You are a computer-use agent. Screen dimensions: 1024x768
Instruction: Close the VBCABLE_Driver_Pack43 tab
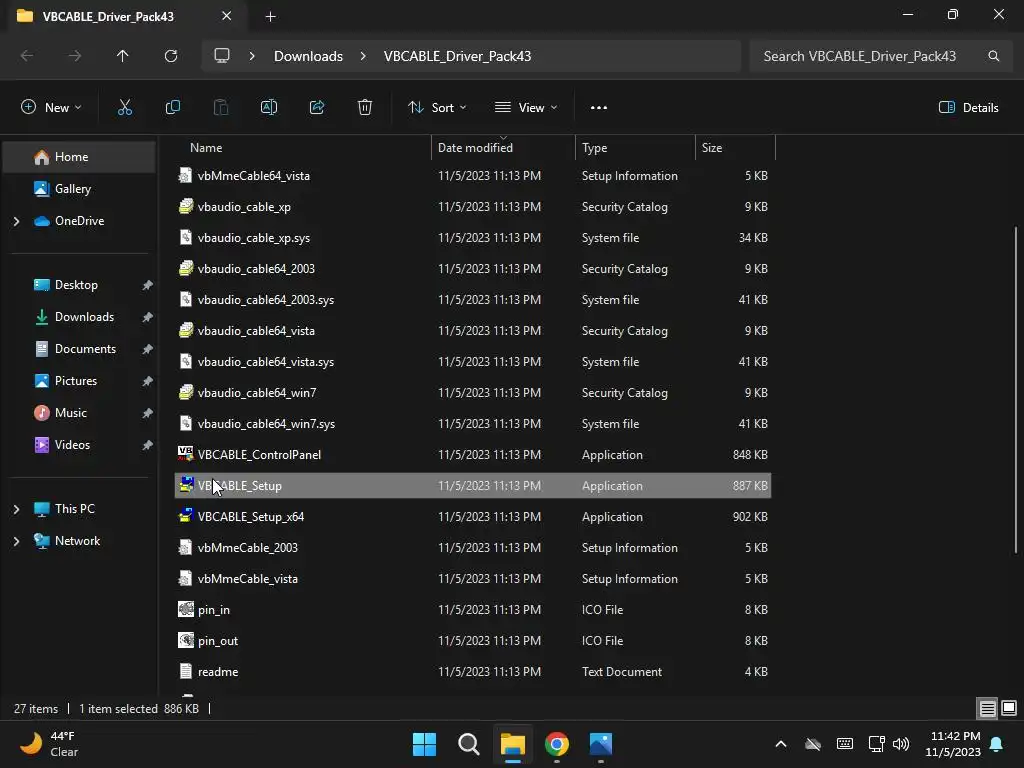point(227,16)
